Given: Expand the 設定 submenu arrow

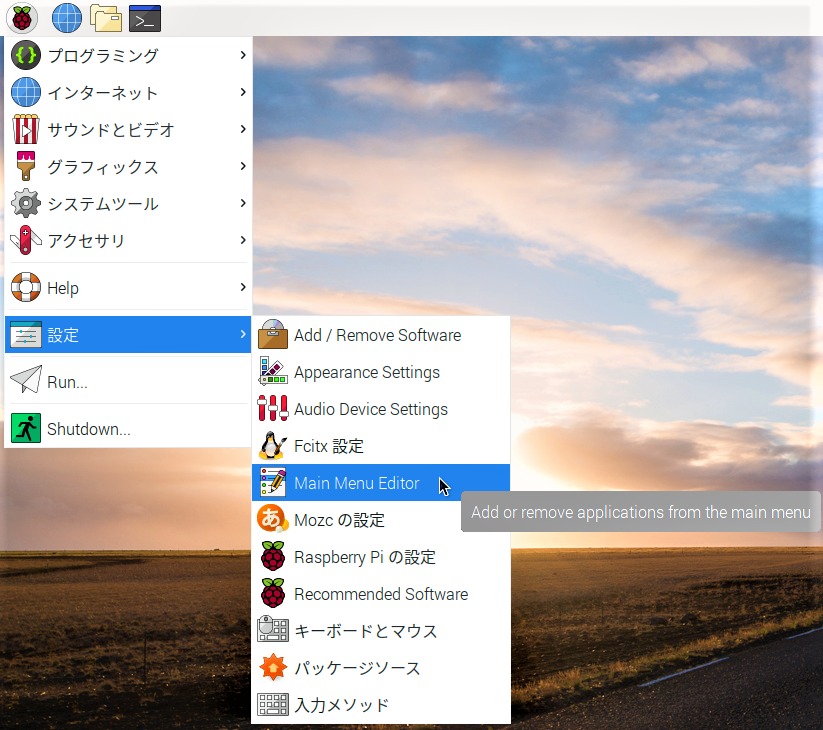Looking at the screenshot, I should click(242, 334).
